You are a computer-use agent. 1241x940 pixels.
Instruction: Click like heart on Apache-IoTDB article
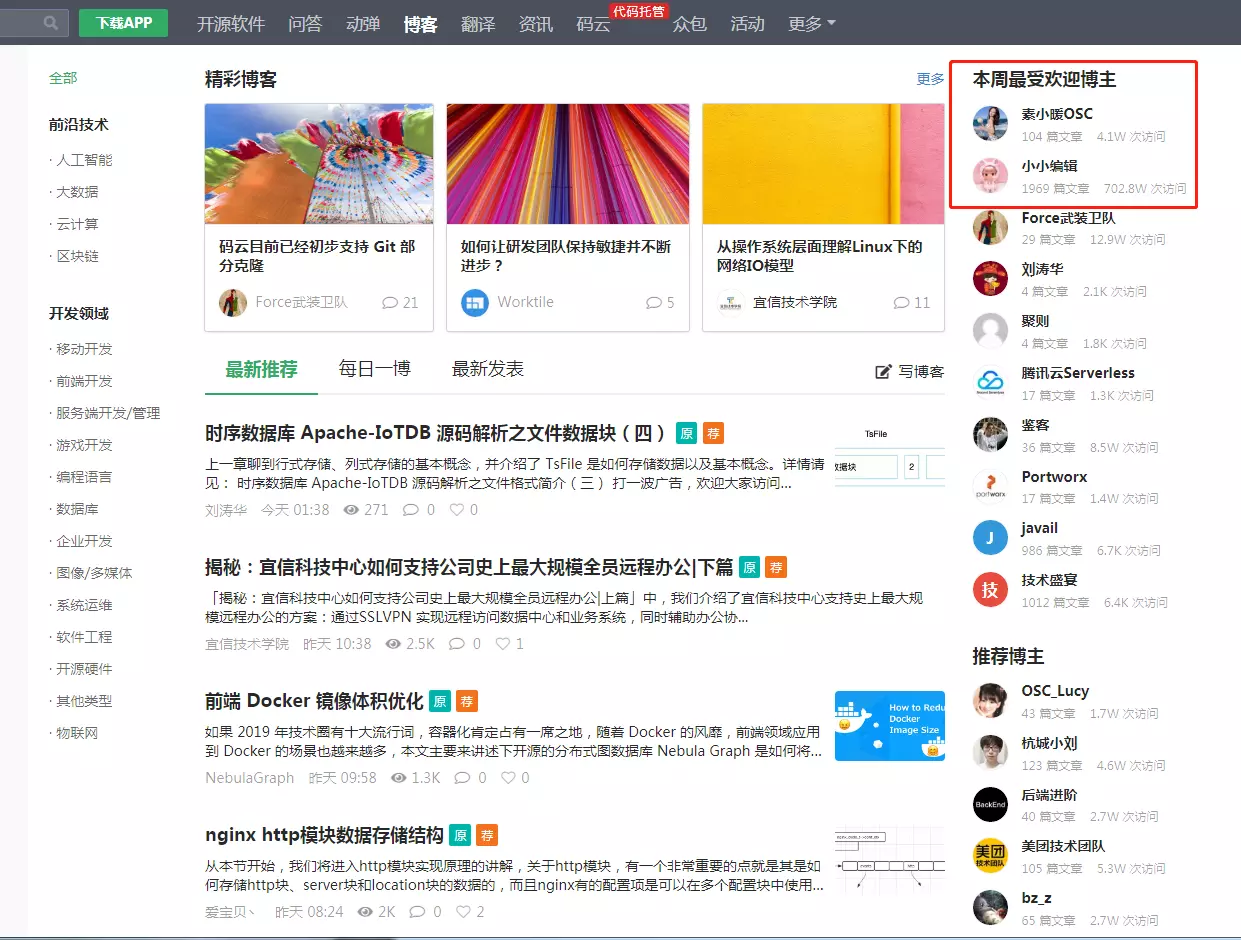(457, 510)
